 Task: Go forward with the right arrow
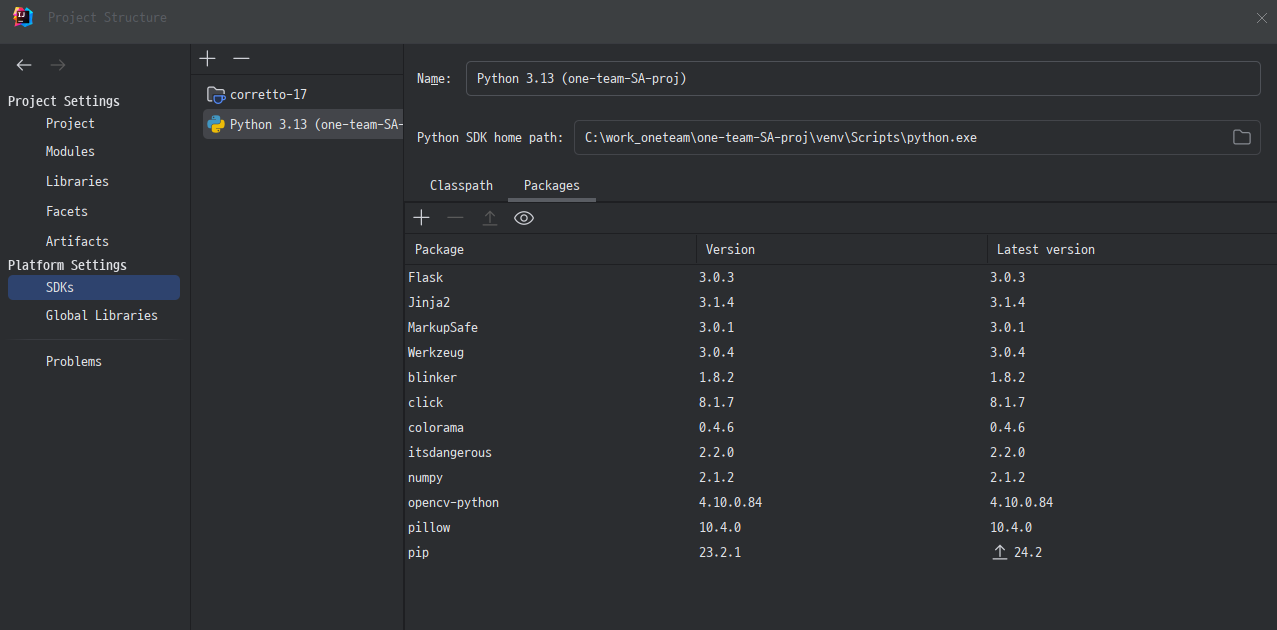(58, 65)
